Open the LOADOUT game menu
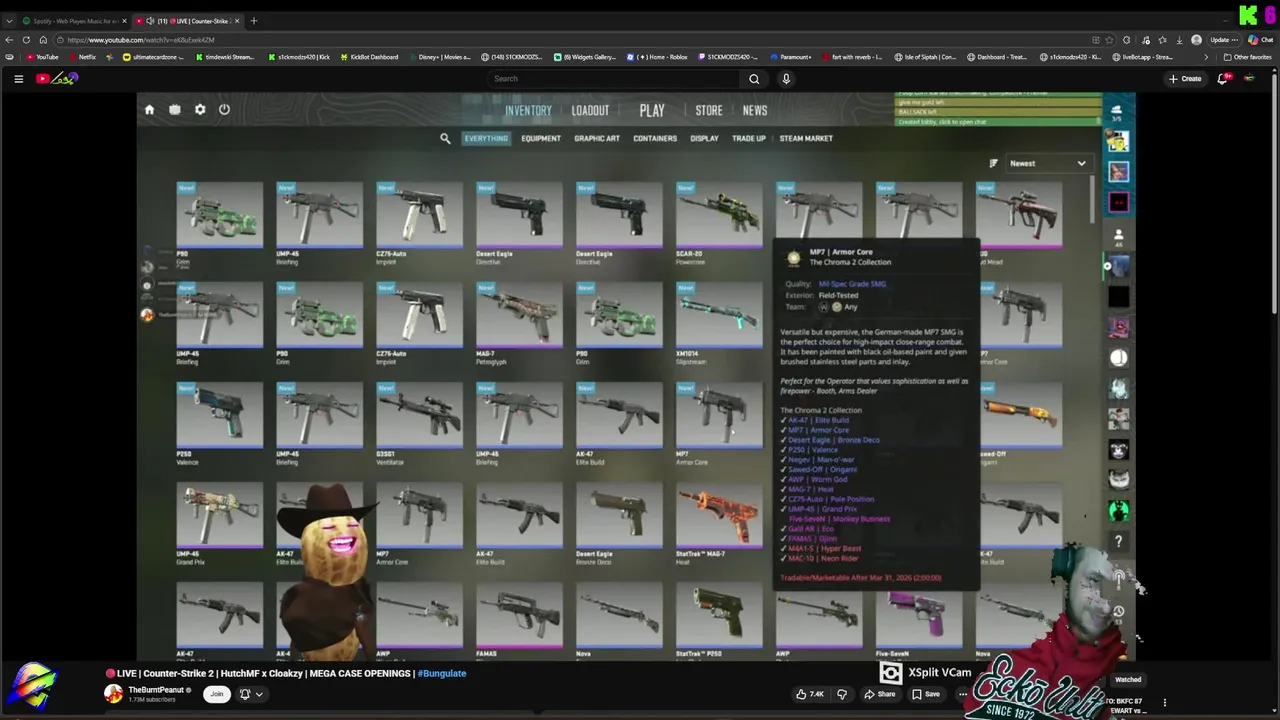 [590, 111]
